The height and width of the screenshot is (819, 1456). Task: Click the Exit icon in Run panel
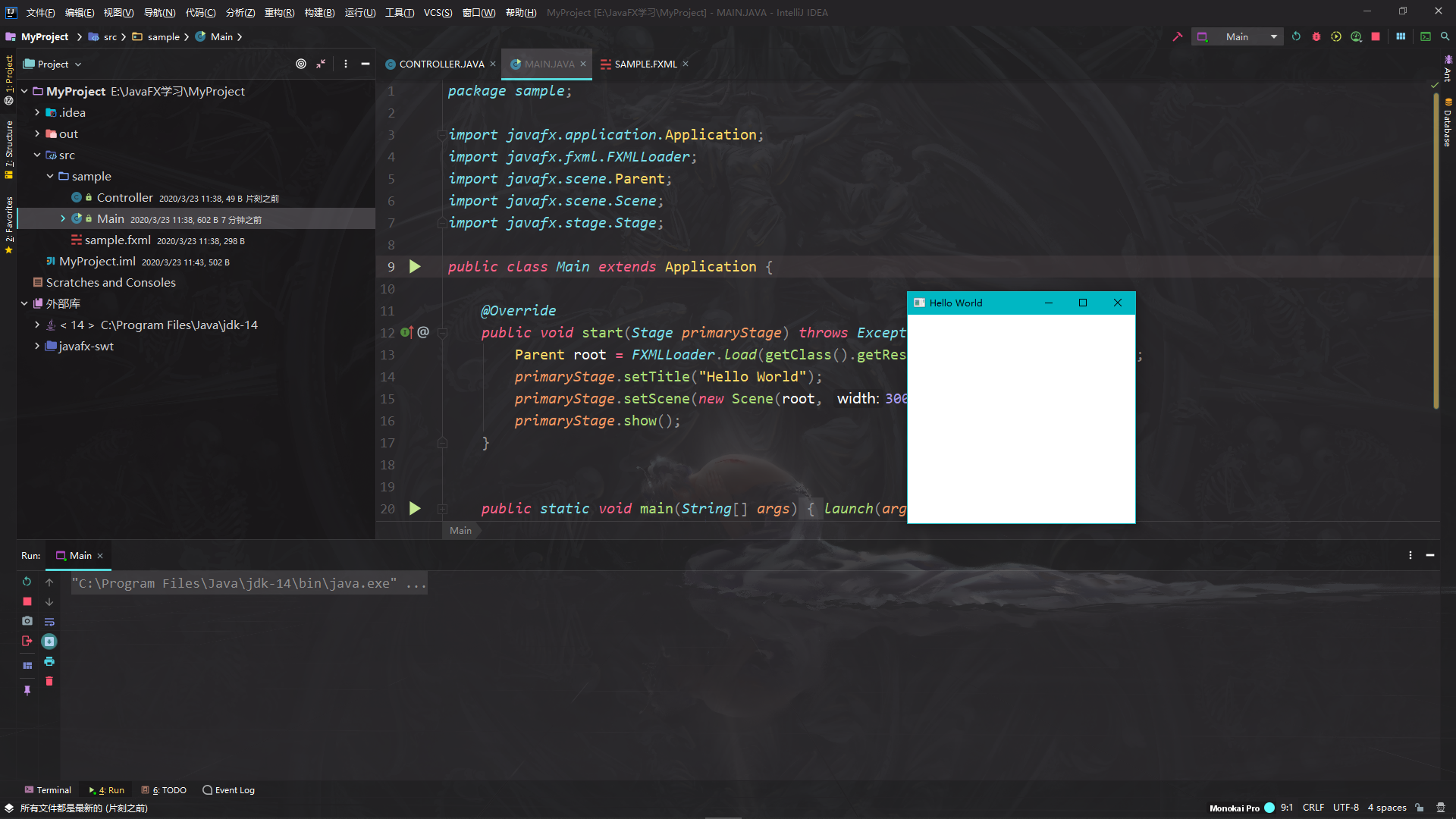pos(27,642)
